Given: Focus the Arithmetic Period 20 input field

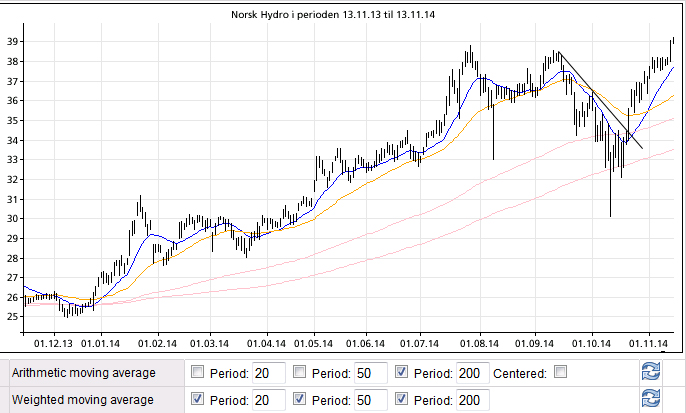Looking at the screenshot, I should click(269, 373).
